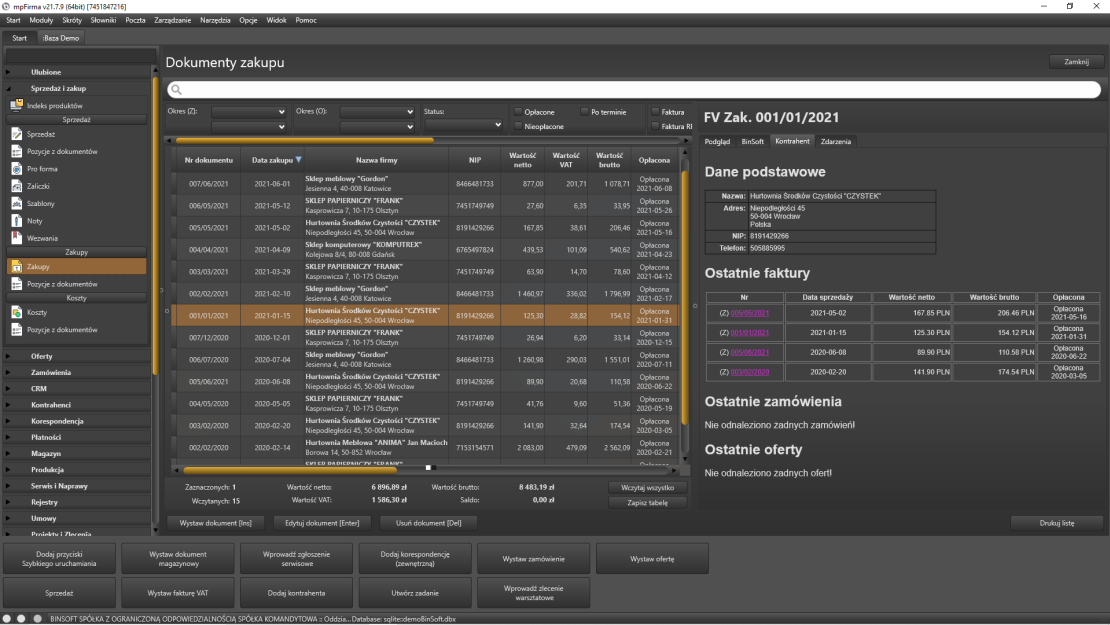Tick the row checkbox for 006/05/2021
The width and height of the screenshot is (1110, 625).
[x=174, y=205]
